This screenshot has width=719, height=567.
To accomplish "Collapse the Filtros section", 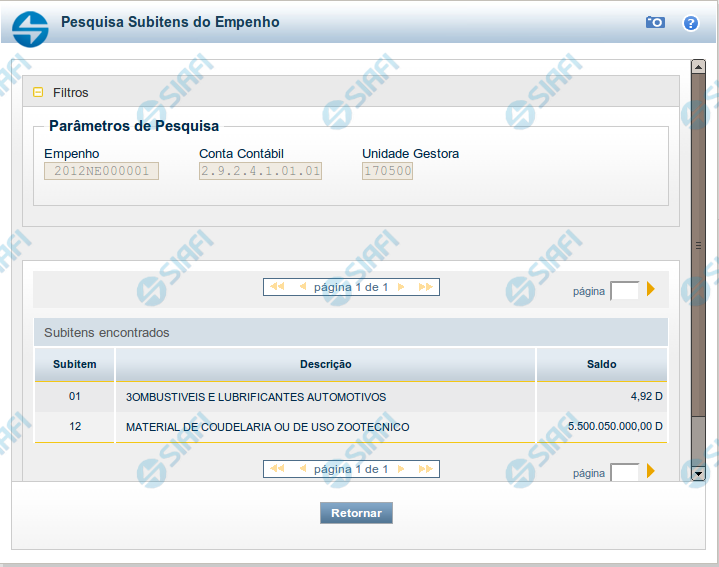I will (x=38, y=92).
